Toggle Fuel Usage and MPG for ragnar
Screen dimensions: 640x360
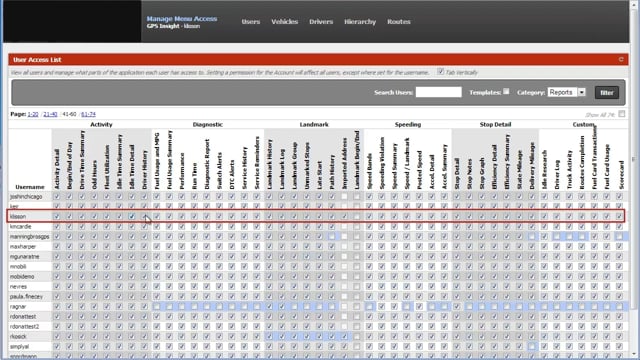[156, 306]
